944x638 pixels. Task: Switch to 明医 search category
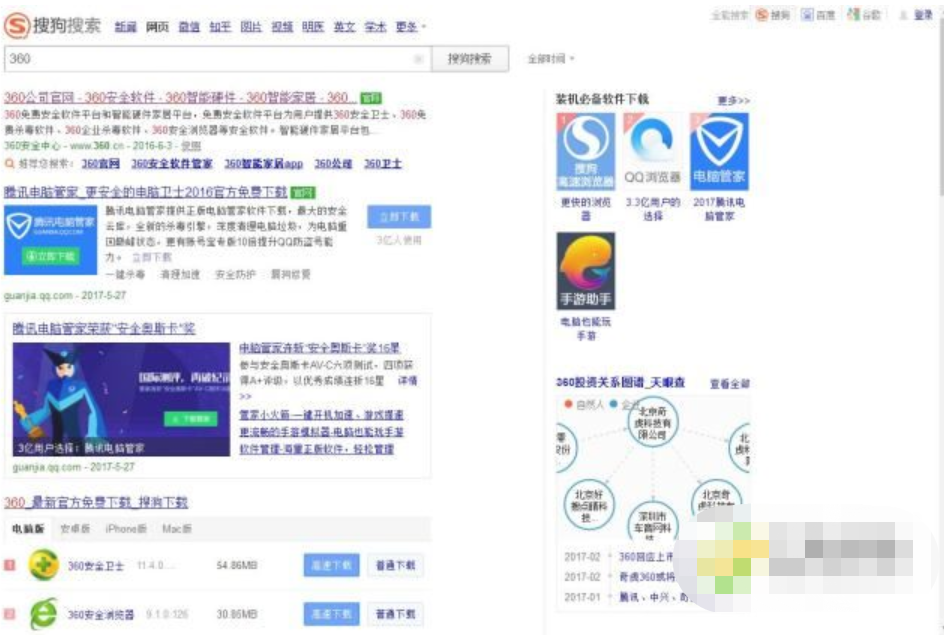click(x=313, y=27)
